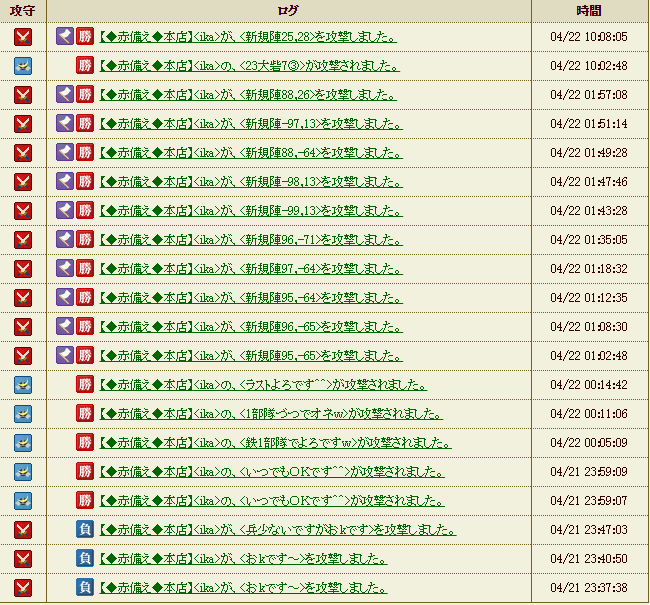650x605 pixels.
Task: Click blue defense icon in 10:02:48 row
Action: [x=23, y=66]
